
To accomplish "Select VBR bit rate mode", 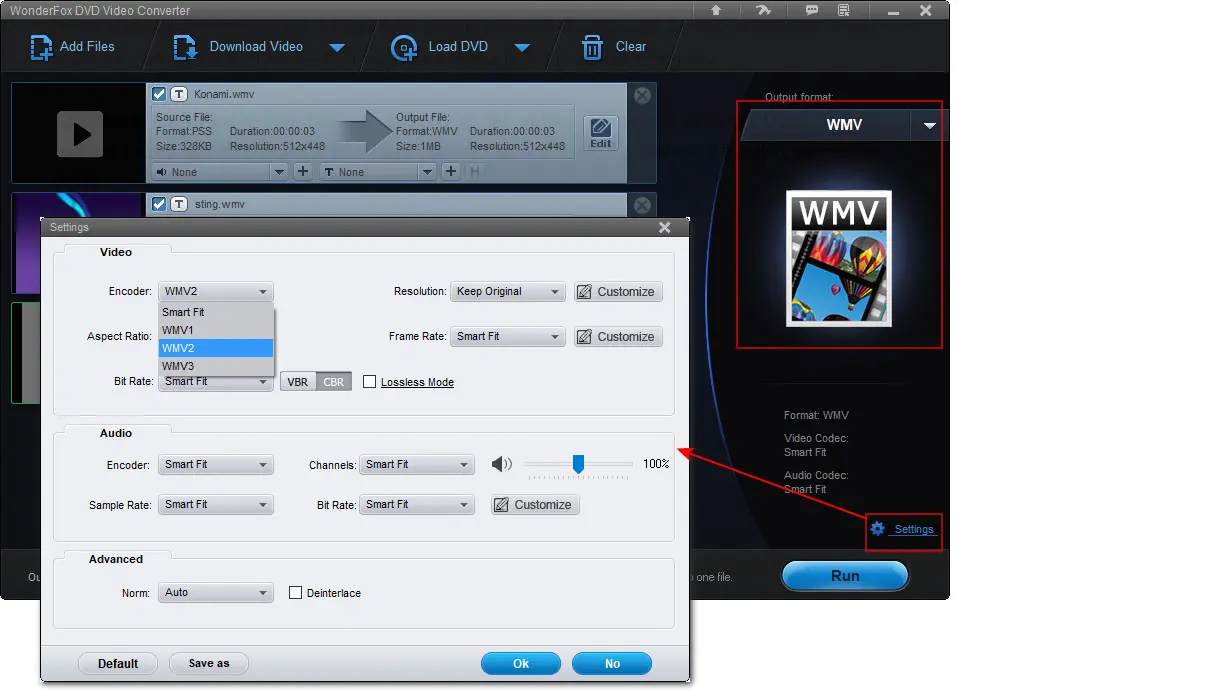I will (298, 382).
